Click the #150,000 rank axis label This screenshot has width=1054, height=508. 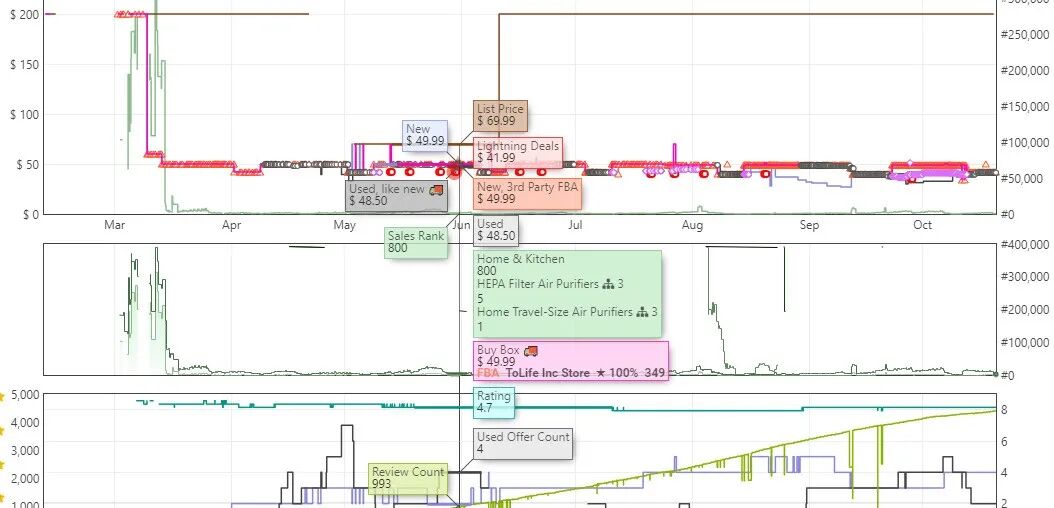click(x=1025, y=106)
